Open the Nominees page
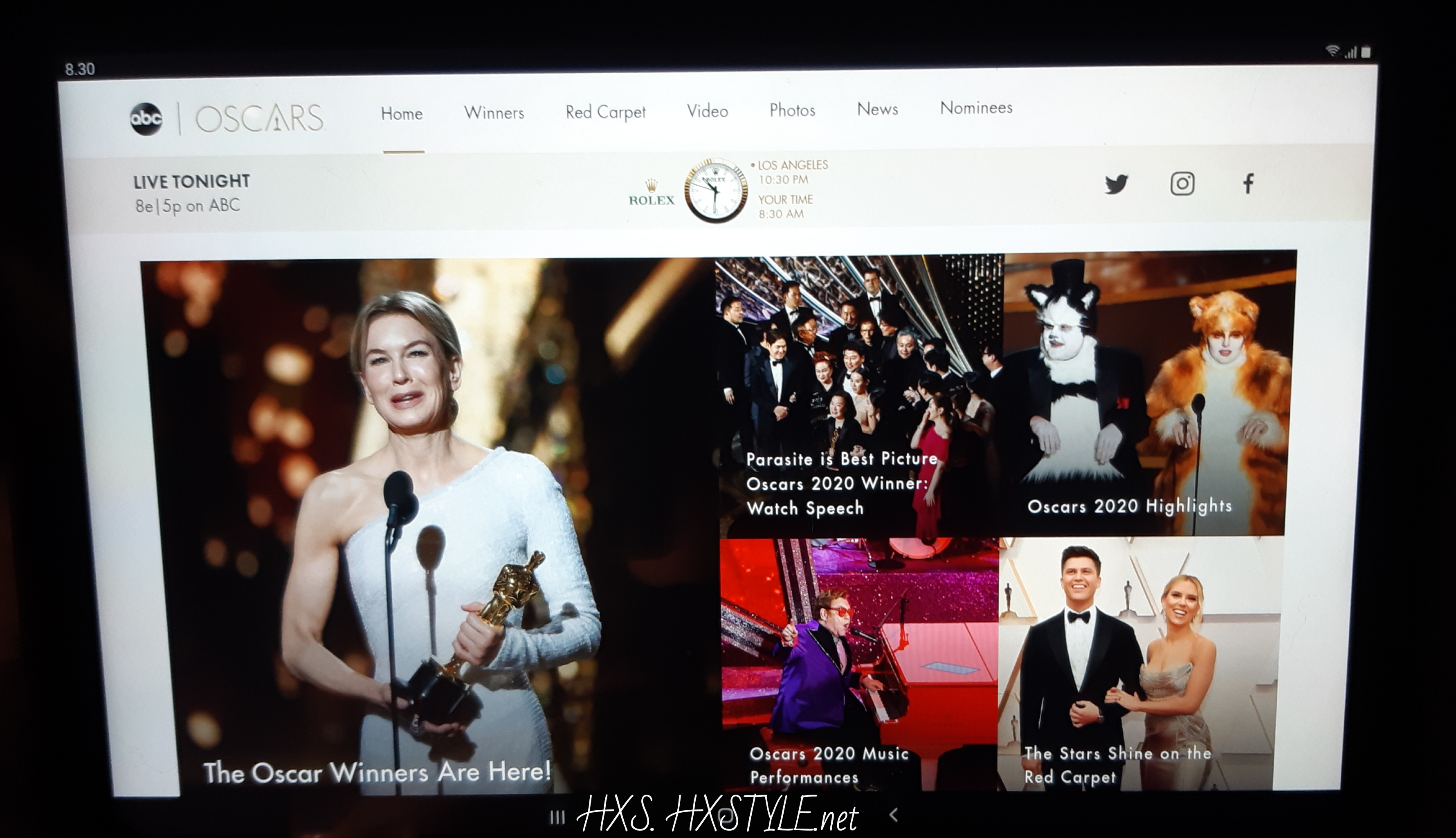Screen dimensions: 1456x838 [976, 108]
